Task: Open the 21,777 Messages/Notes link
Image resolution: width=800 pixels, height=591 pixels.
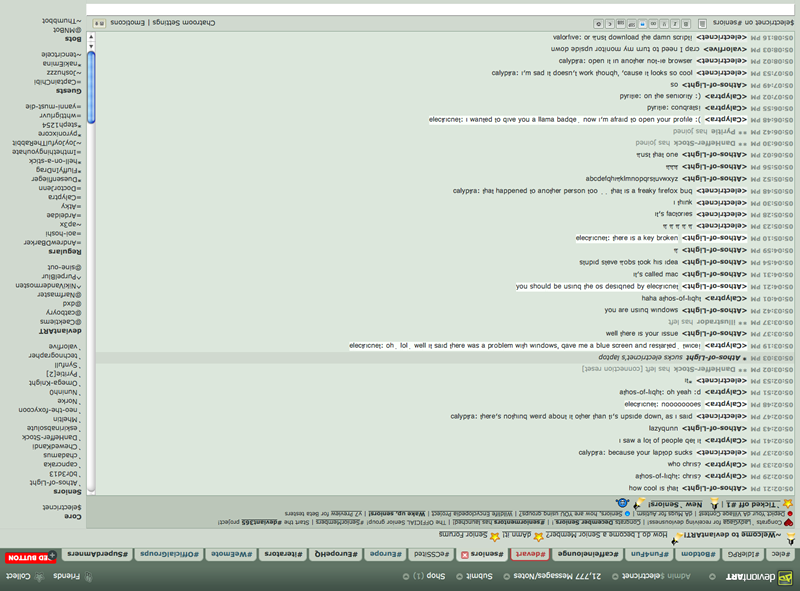Action: 557,576
